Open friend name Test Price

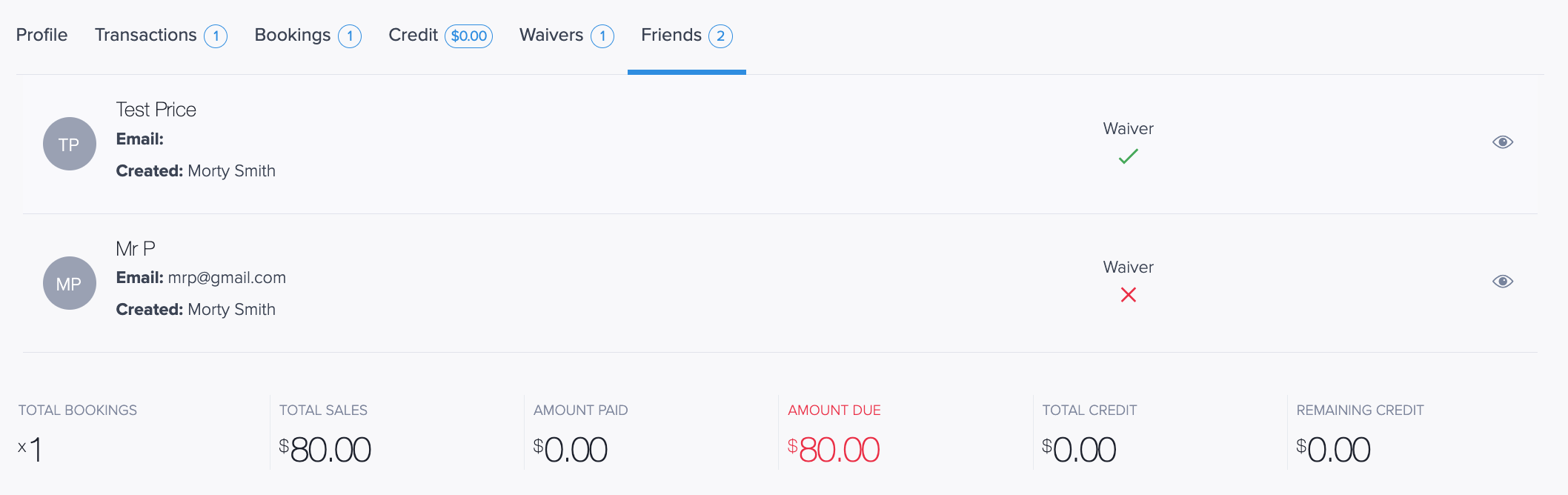(x=156, y=110)
